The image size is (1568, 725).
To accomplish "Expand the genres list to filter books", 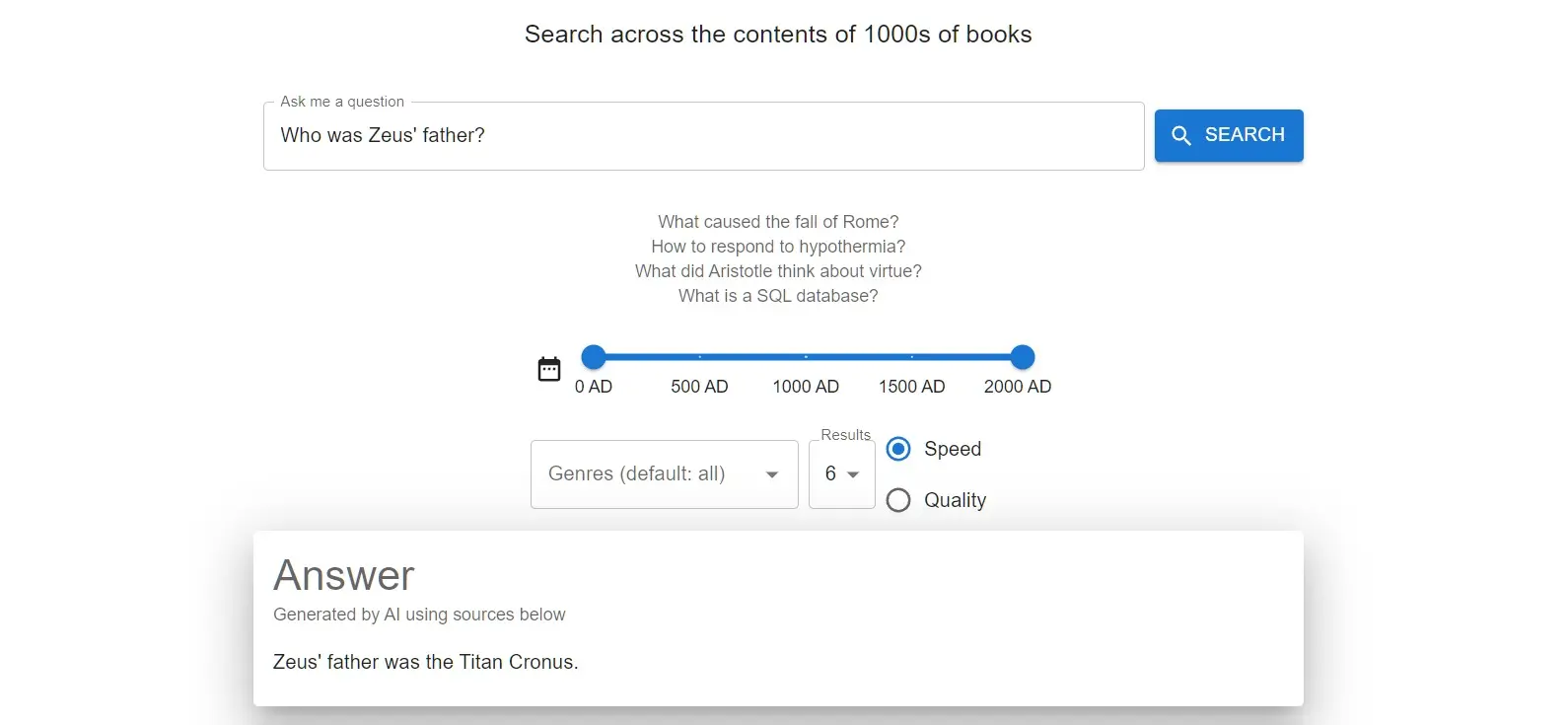I will pyautogui.click(x=663, y=474).
